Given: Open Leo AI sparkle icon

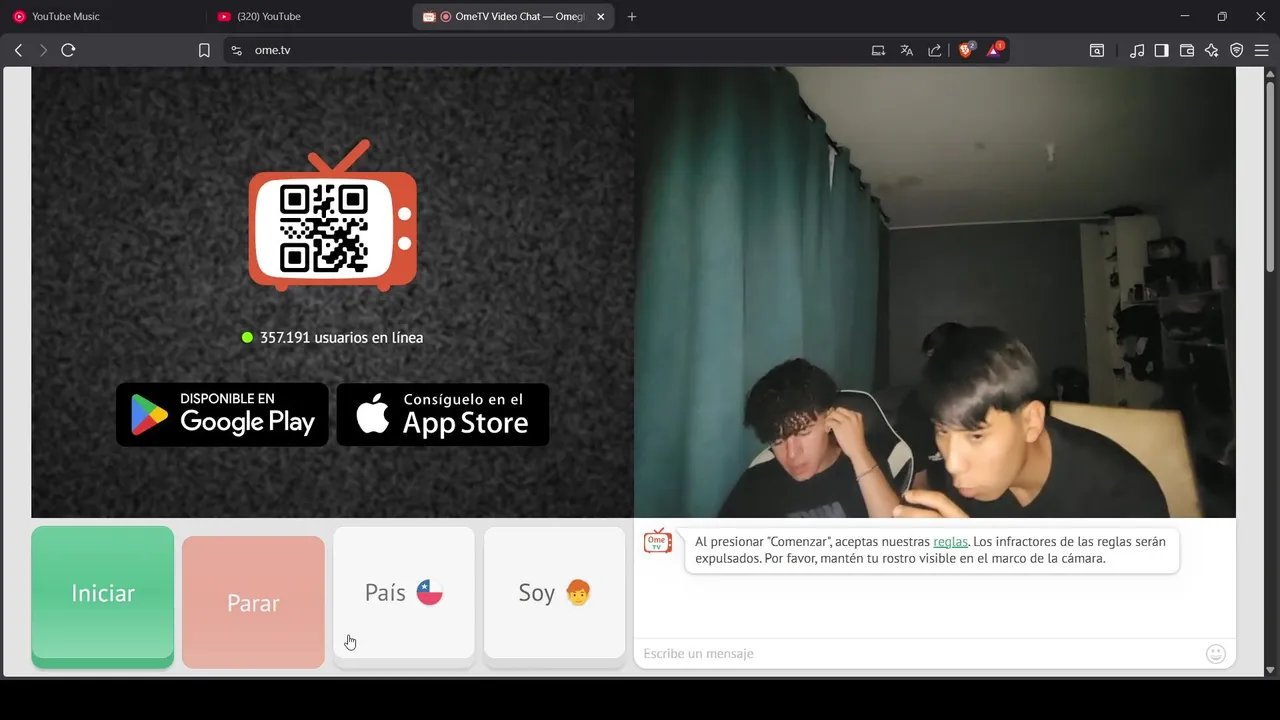Looking at the screenshot, I should coord(1211,50).
